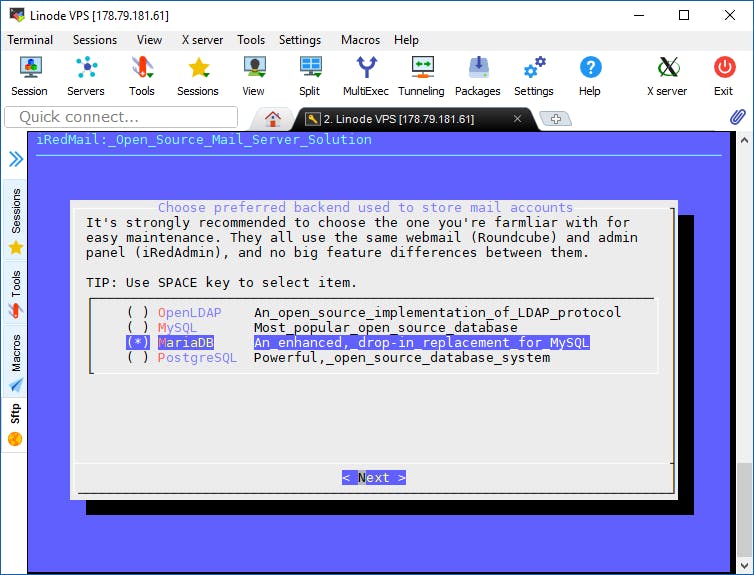Open the Tools toolbar icon
This screenshot has width=754, height=575.
[142, 76]
